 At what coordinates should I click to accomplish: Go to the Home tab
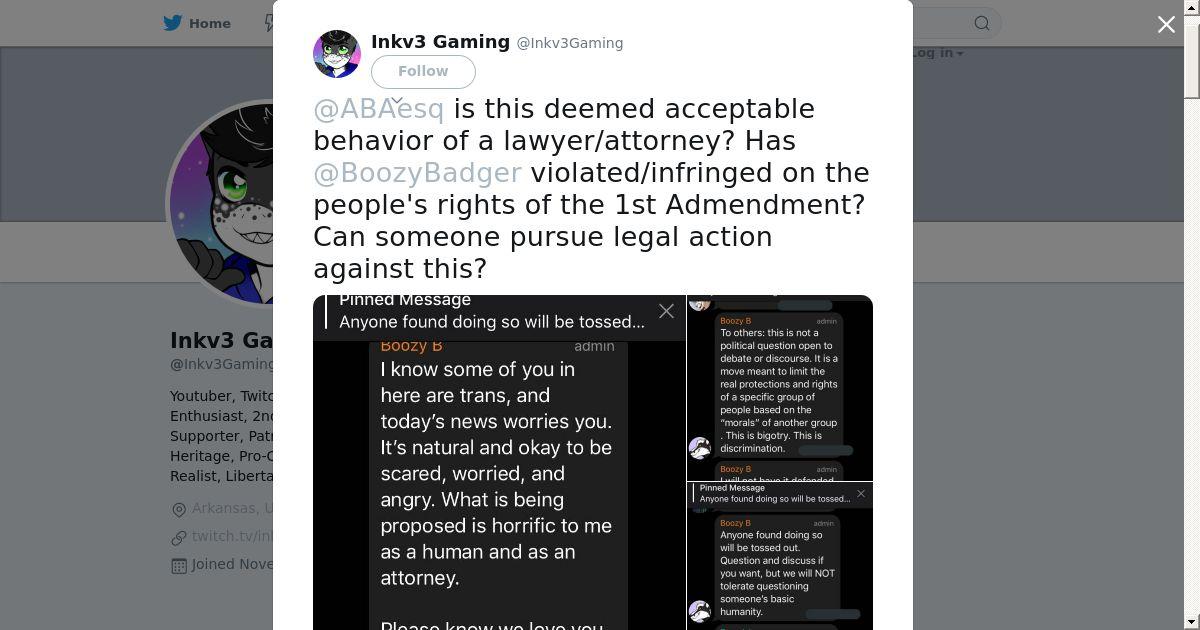(197, 23)
